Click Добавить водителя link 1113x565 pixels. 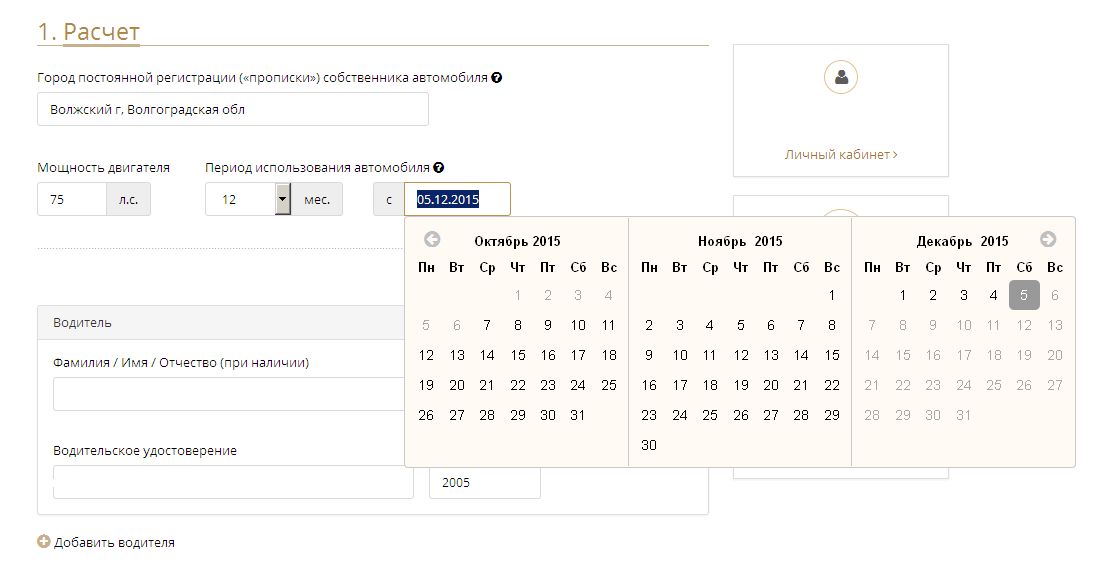(x=114, y=542)
